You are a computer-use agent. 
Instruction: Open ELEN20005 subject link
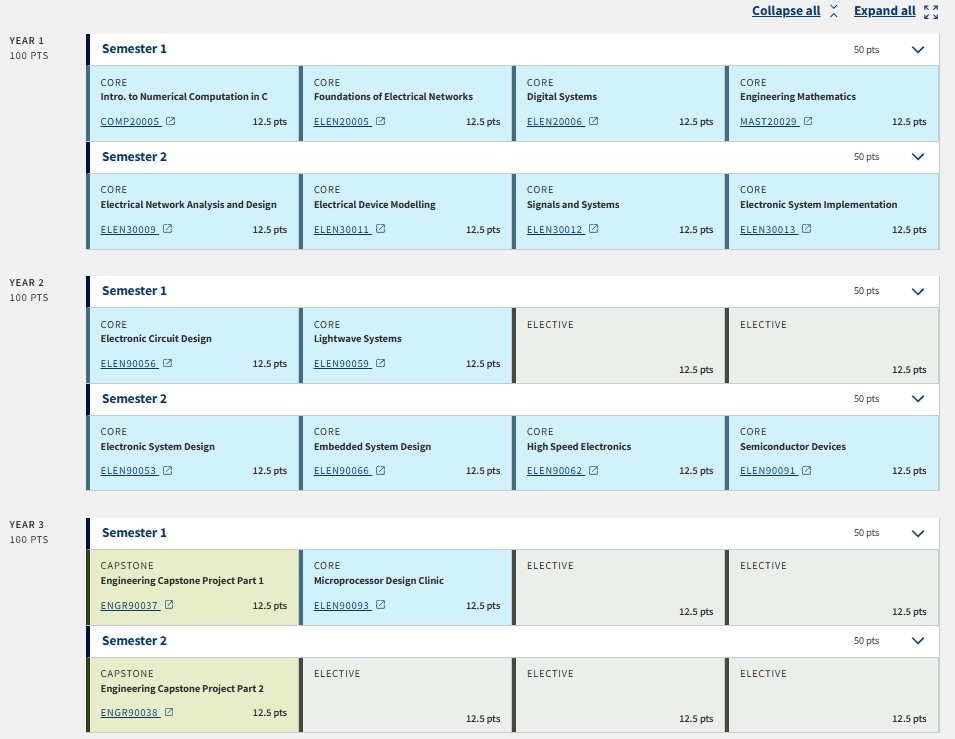pyautogui.click(x=342, y=122)
